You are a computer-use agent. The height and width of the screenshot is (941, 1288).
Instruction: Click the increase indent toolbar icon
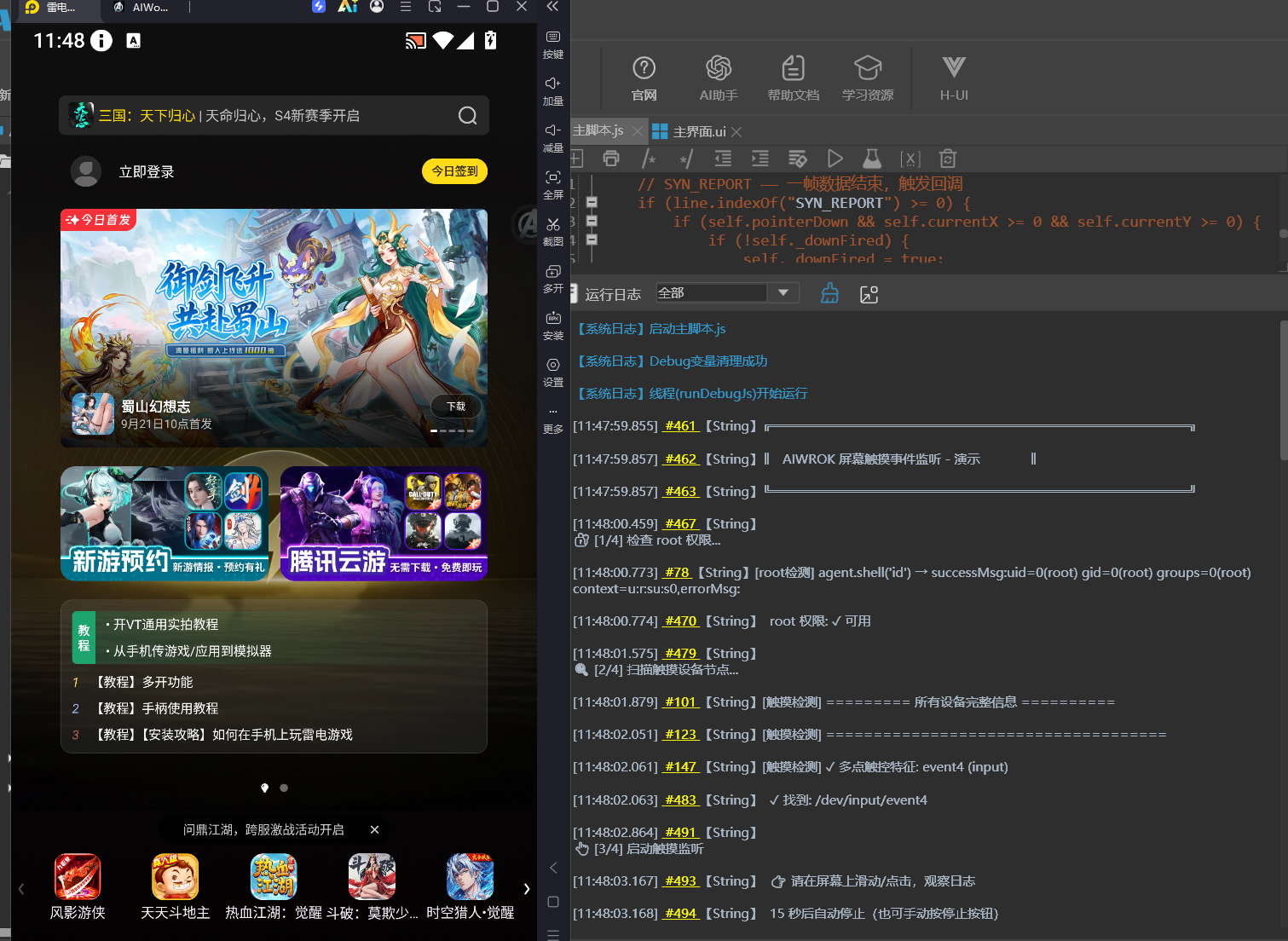coord(760,159)
